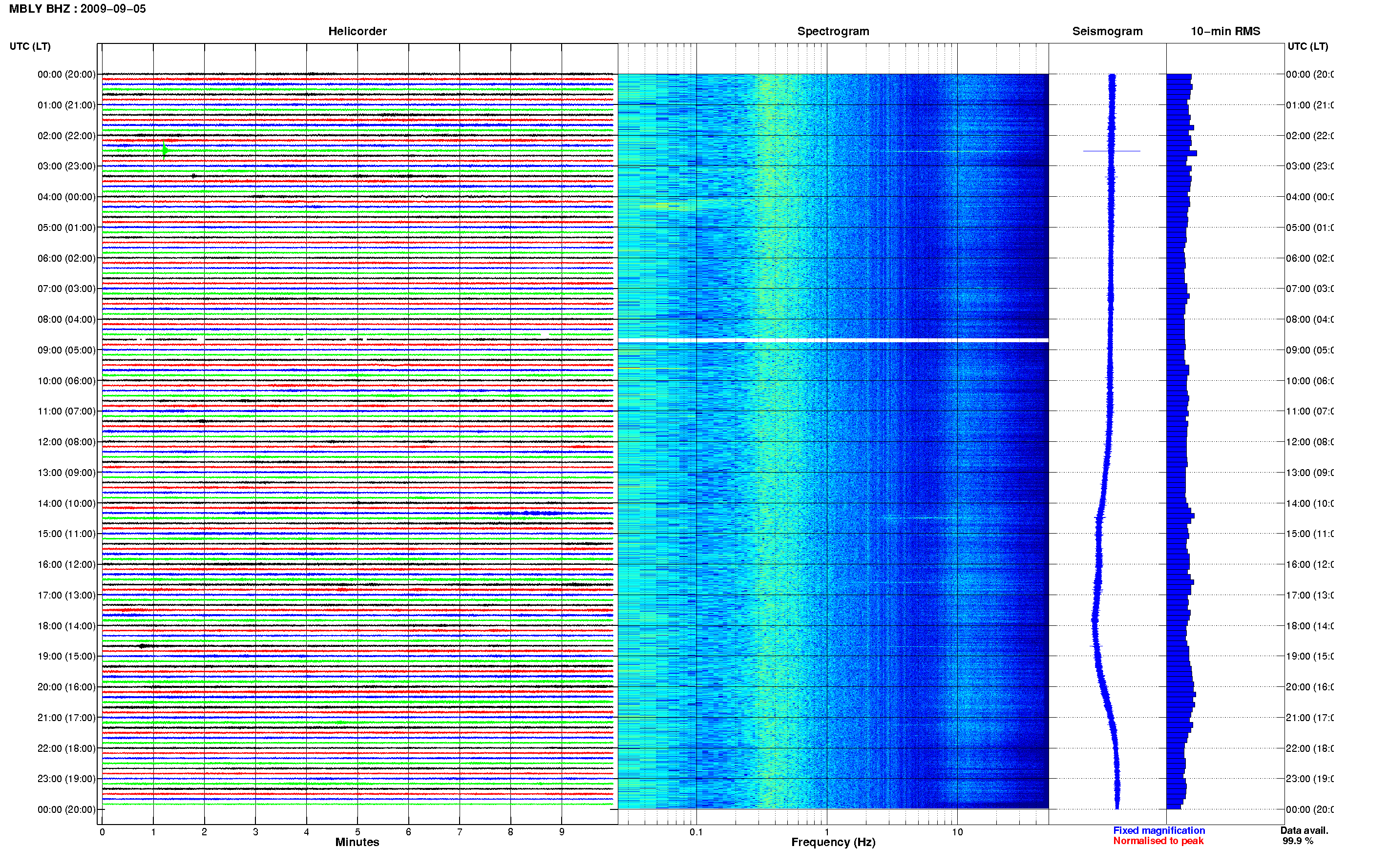
Task: Click the left 06:00 (02:00) time label
Action: pyautogui.click(x=66, y=258)
